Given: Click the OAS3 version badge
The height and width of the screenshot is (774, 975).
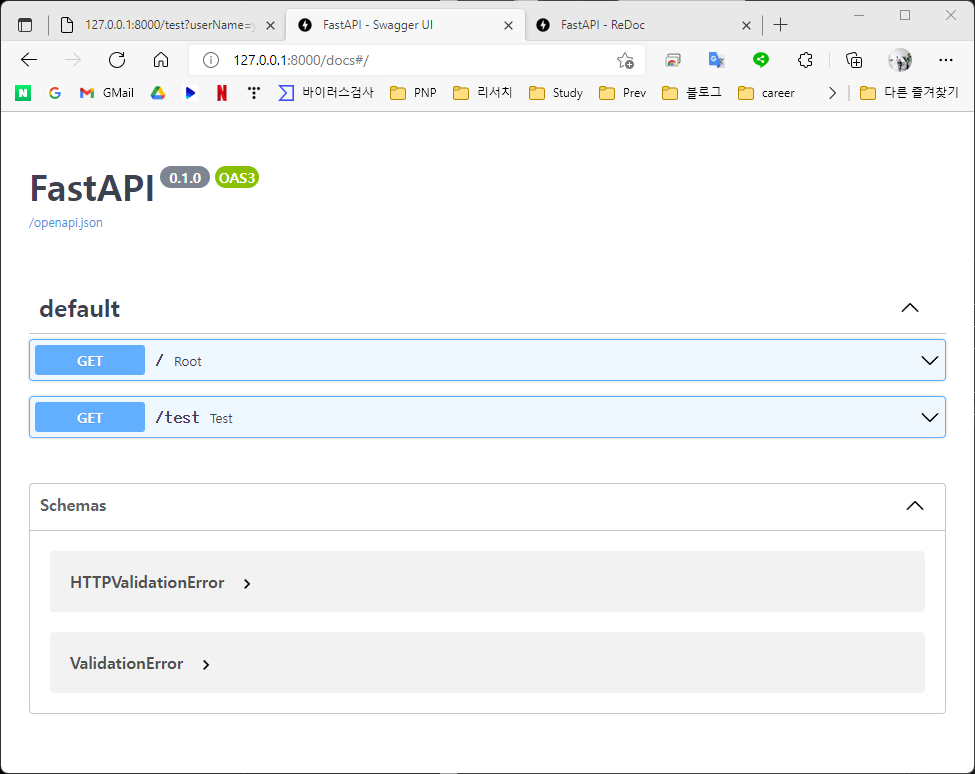Looking at the screenshot, I should pyautogui.click(x=237, y=178).
